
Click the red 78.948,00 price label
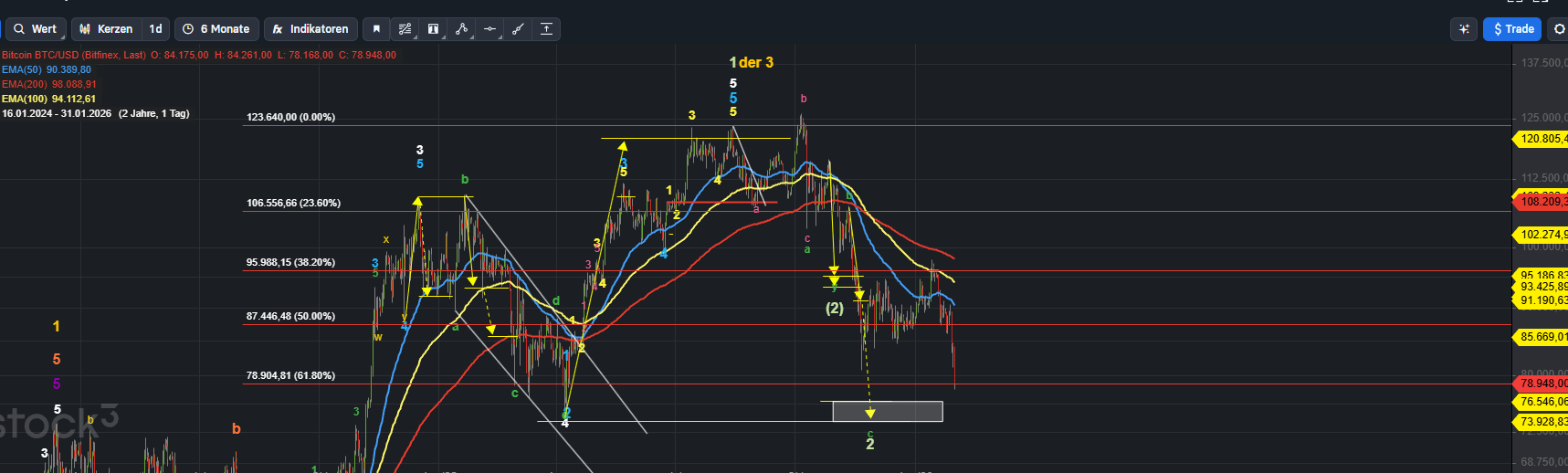tap(1542, 384)
